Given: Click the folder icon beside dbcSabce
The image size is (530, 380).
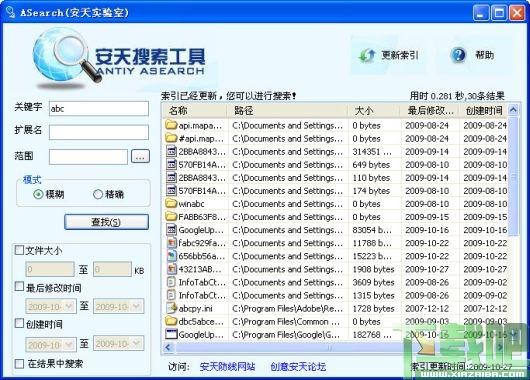Looking at the screenshot, I should (x=171, y=321).
